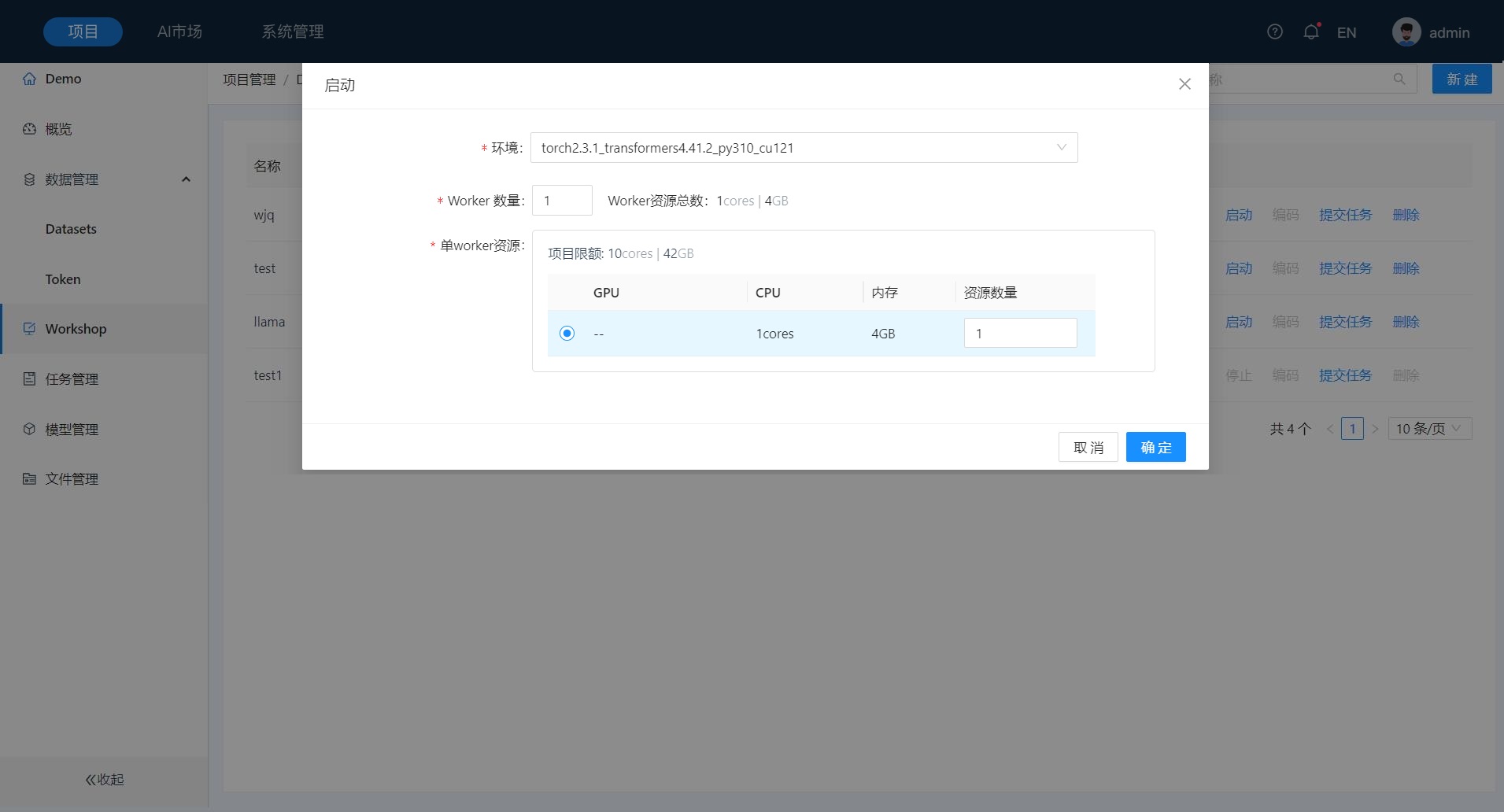Collapse the 数据管理 sidebar section

pos(186,179)
